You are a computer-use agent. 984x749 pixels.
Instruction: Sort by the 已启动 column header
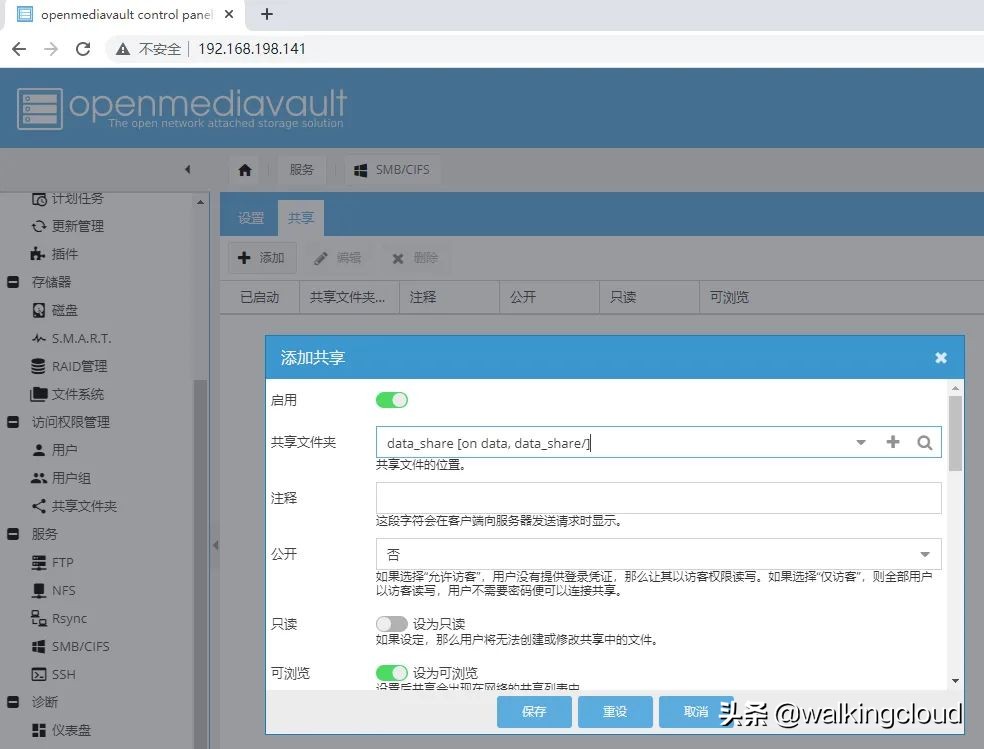pyautogui.click(x=260, y=297)
